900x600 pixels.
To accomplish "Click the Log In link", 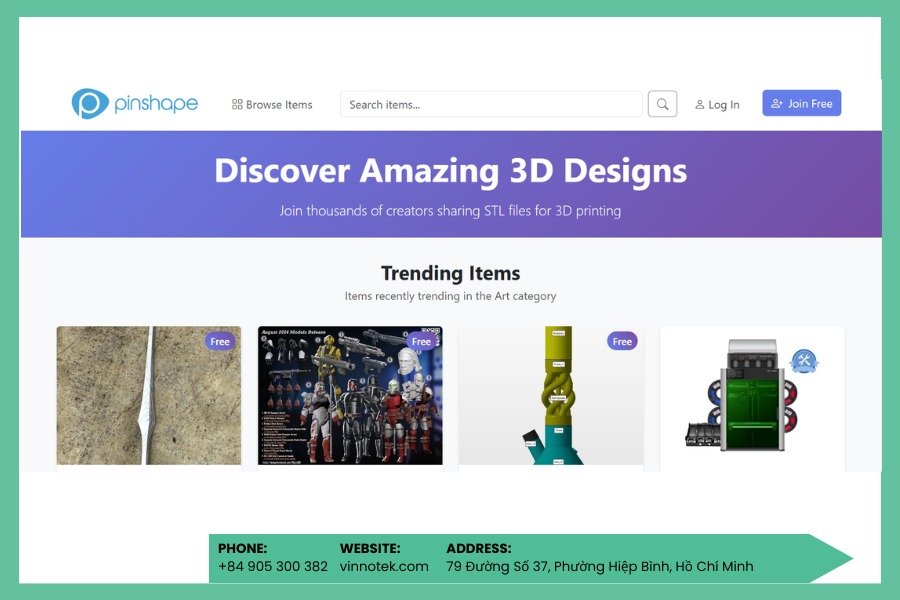I will pyautogui.click(x=717, y=104).
